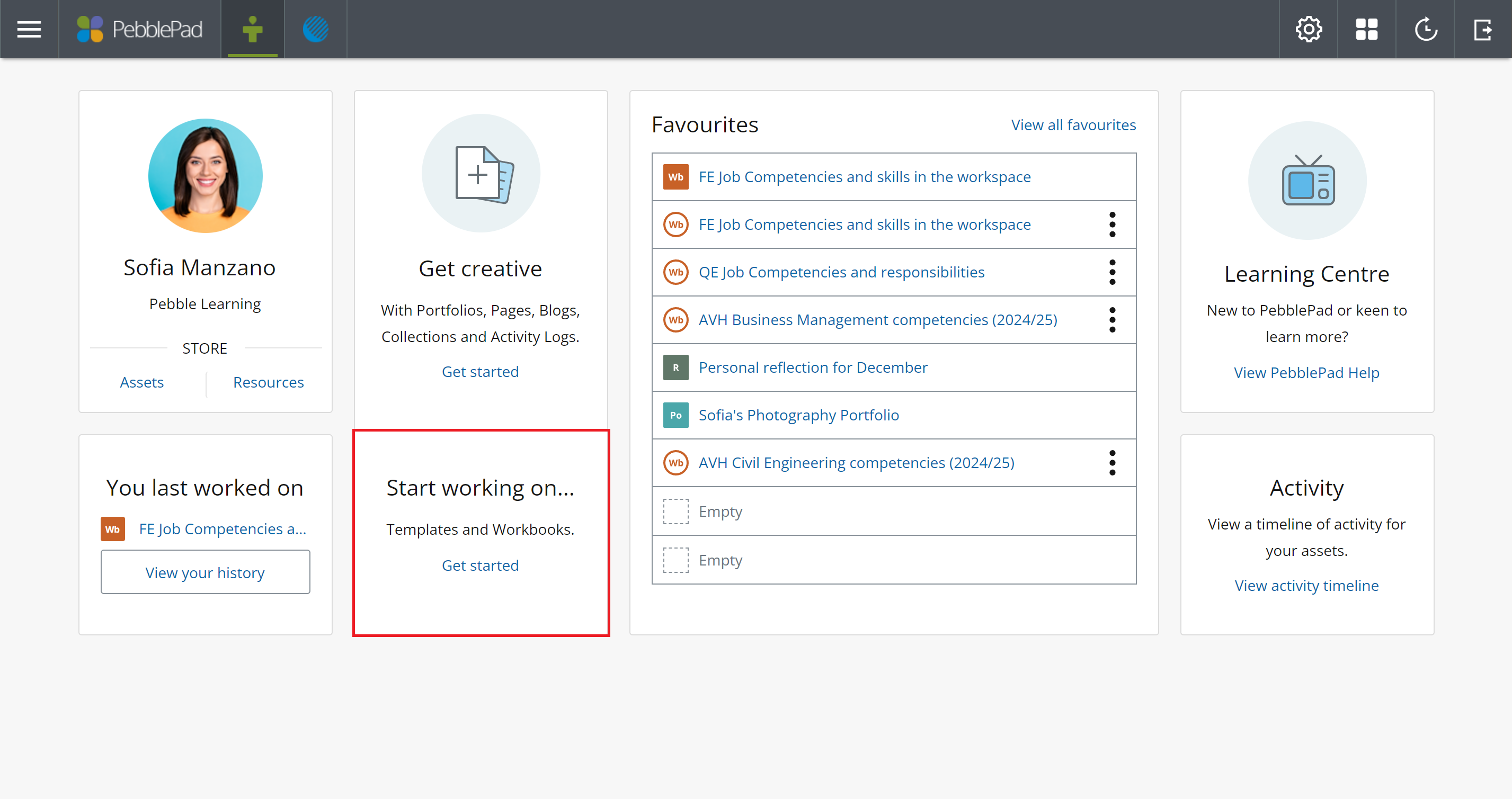1512x799 pixels.
Task: Click the Pebble+ green figure icon
Action: pyautogui.click(x=252, y=29)
